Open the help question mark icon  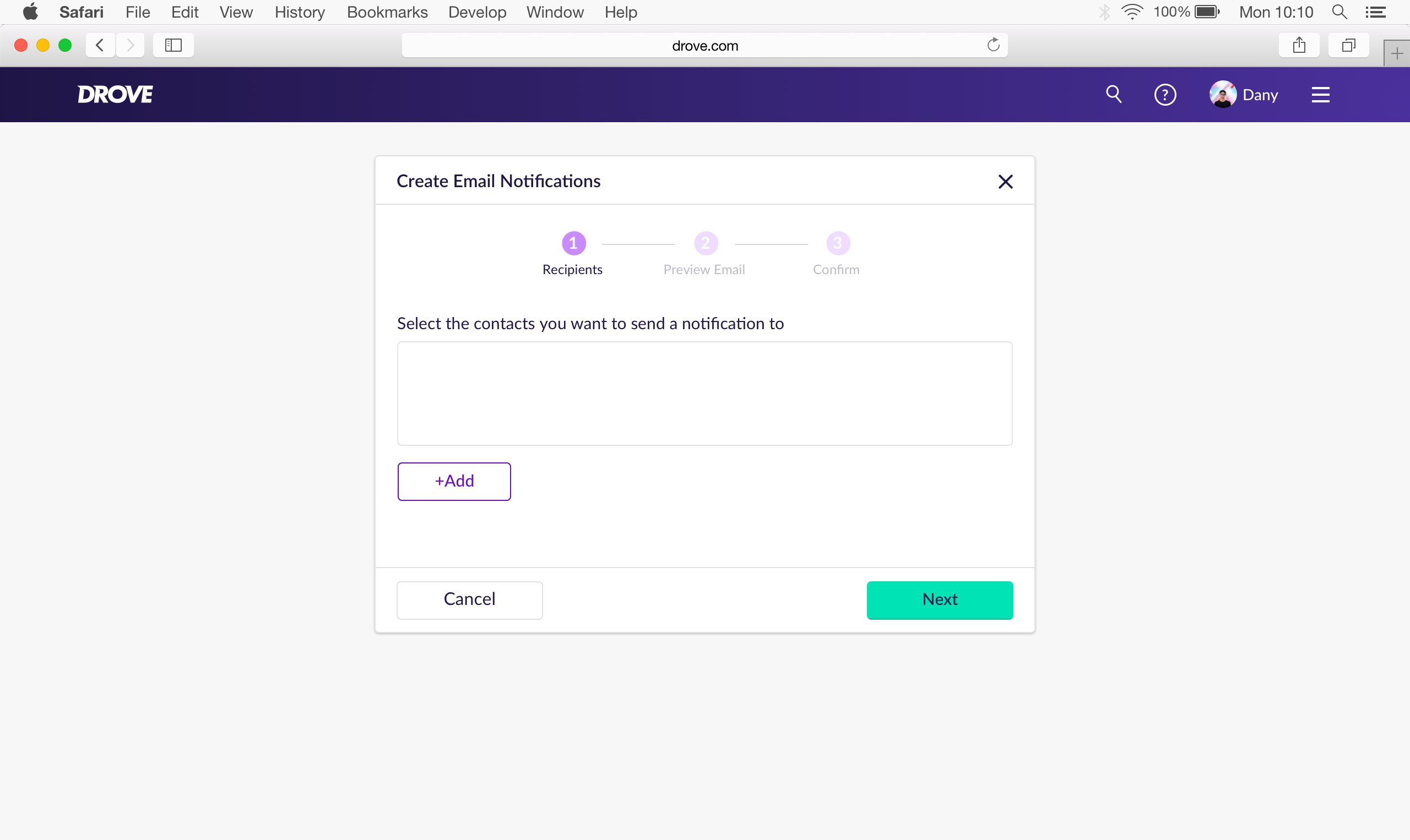(1165, 95)
